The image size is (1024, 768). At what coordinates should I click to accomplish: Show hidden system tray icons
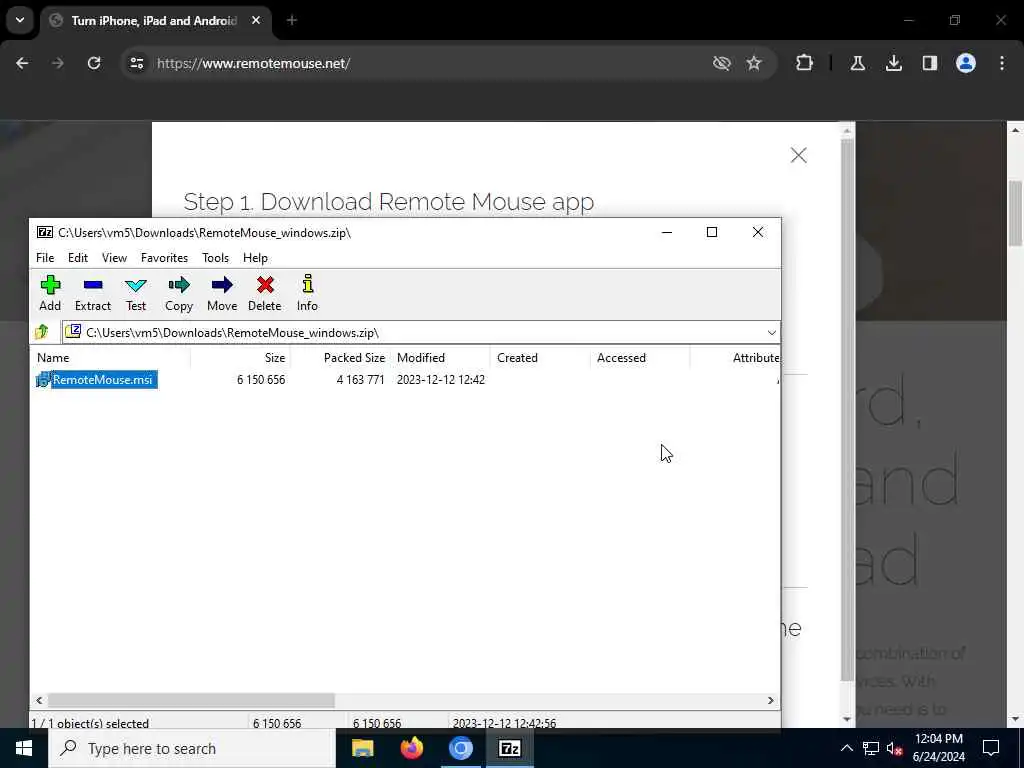[x=846, y=748]
